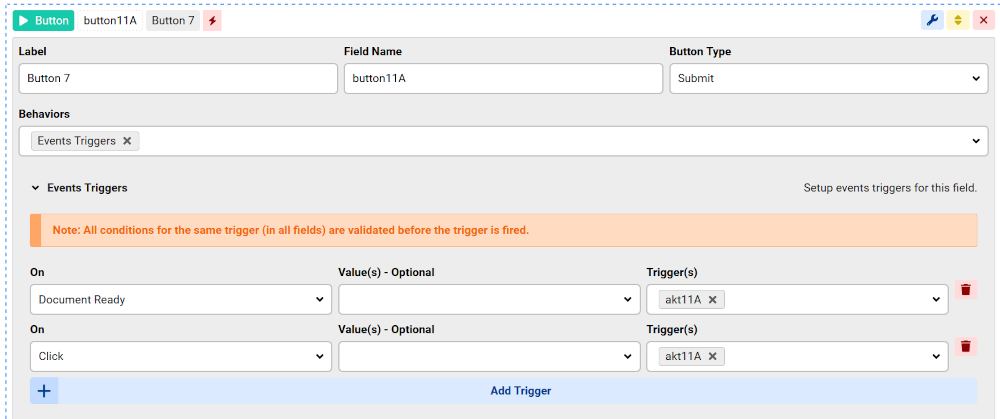The width and height of the screenshot is (1000, 419).
Task: Click the Add Trigger button
Action: tap(520, 391)
